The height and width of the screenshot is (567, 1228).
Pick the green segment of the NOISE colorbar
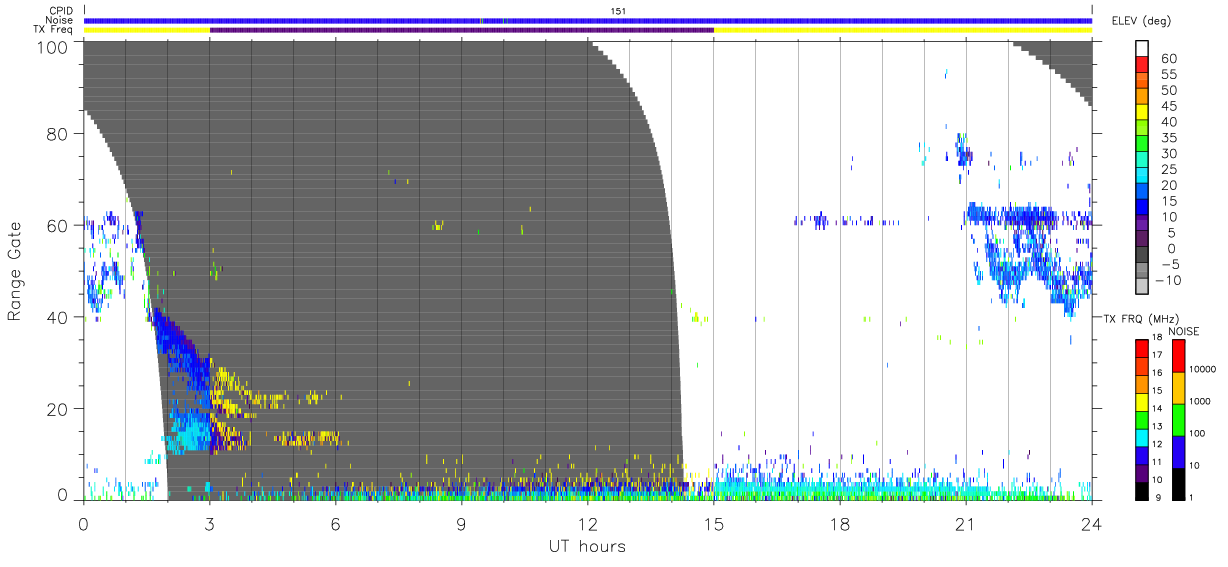pyautogui.click(x=1179, y=419)
